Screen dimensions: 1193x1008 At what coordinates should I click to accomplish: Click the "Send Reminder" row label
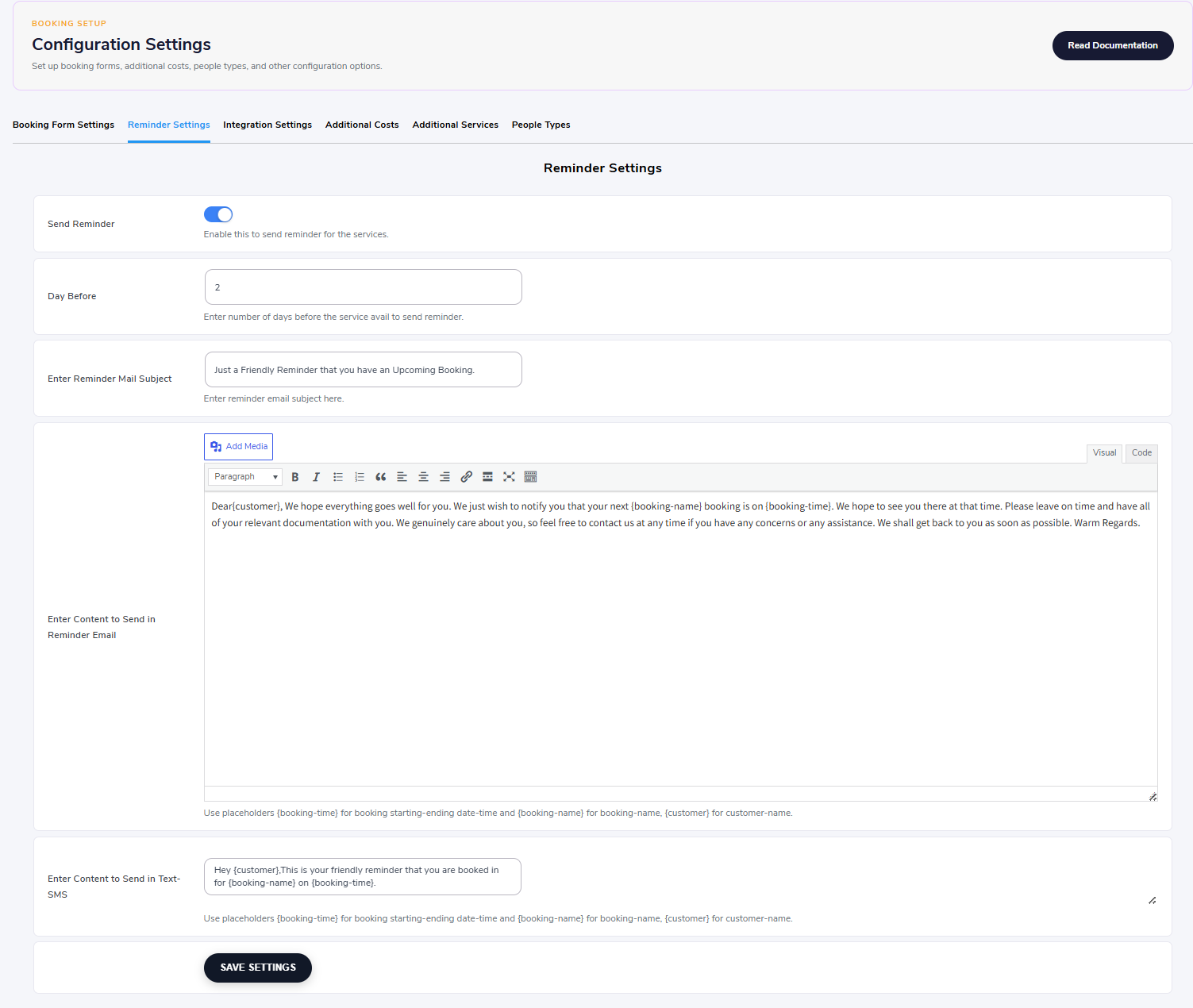click(x=81, y=224)
